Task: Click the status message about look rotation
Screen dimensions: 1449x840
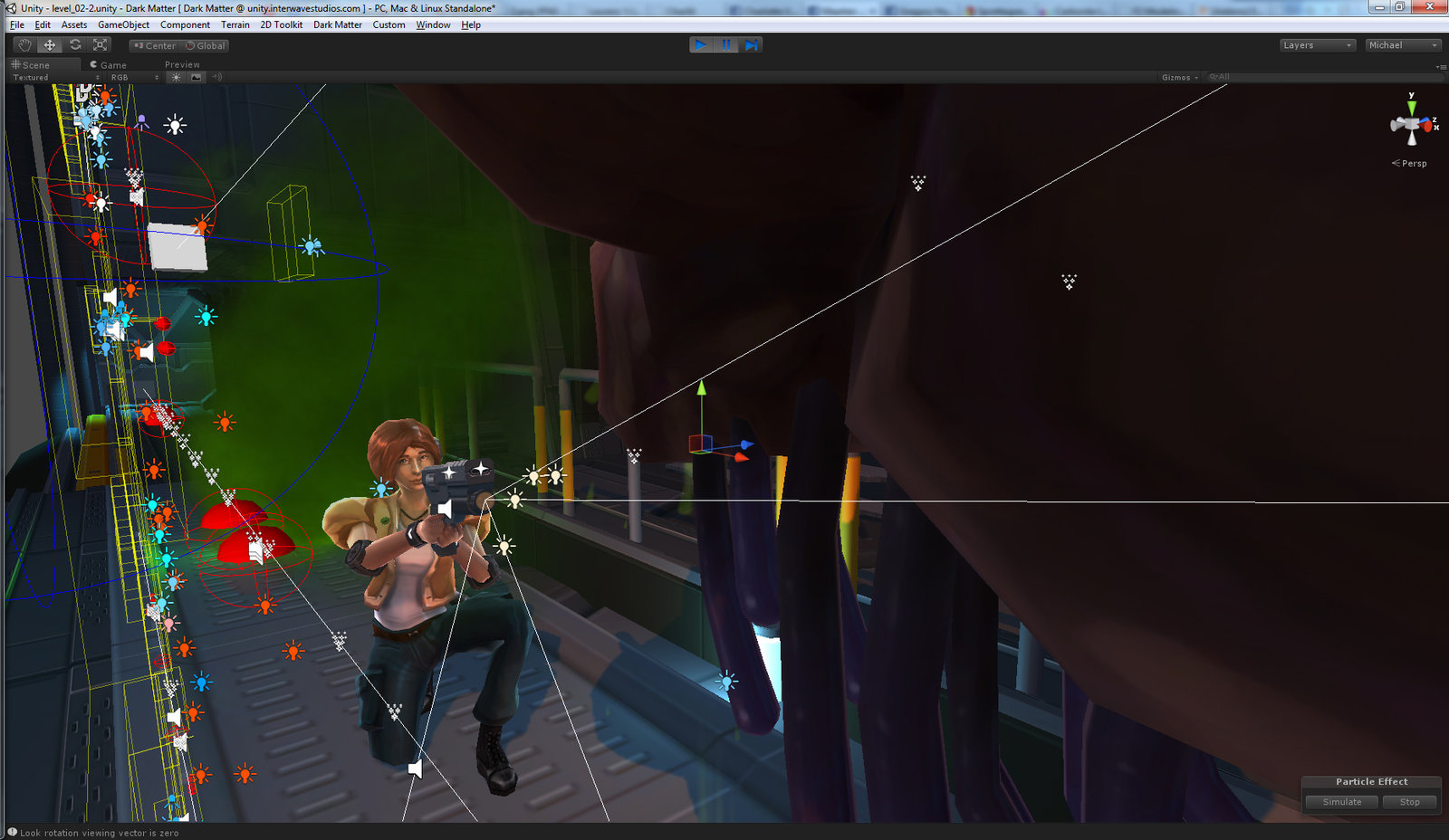Action: (99, 833)
